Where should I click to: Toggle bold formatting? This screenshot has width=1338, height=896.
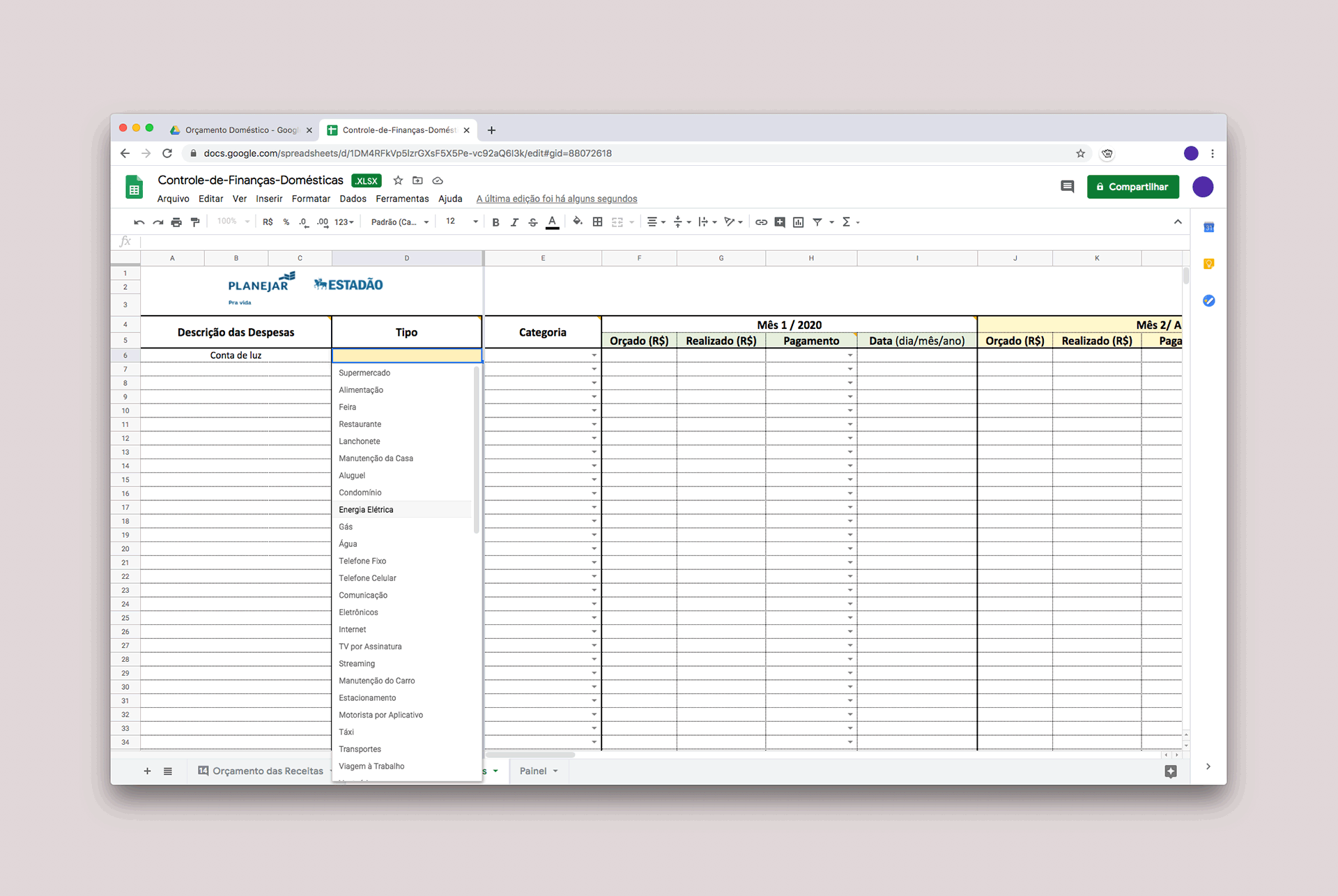pyautogui.click(x=495, y=222)
